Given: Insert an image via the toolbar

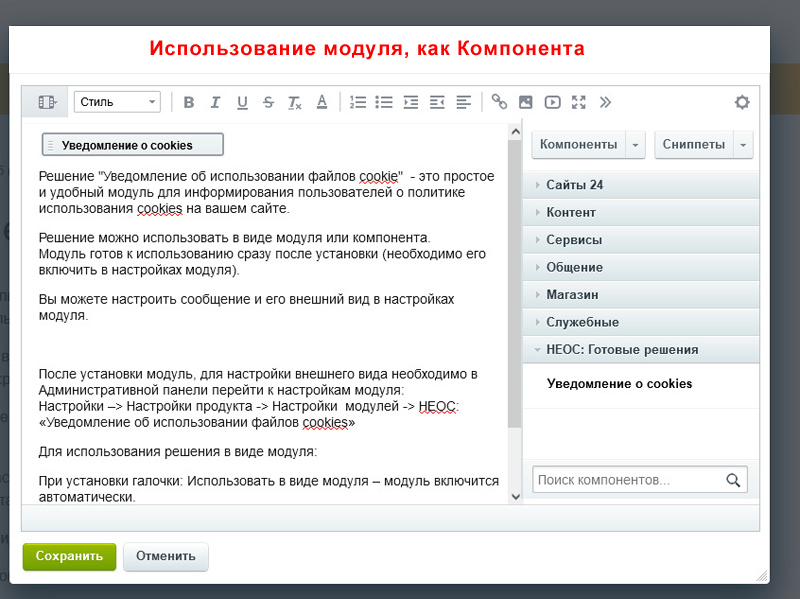Looking at the screenshot, I should point(525,102).
